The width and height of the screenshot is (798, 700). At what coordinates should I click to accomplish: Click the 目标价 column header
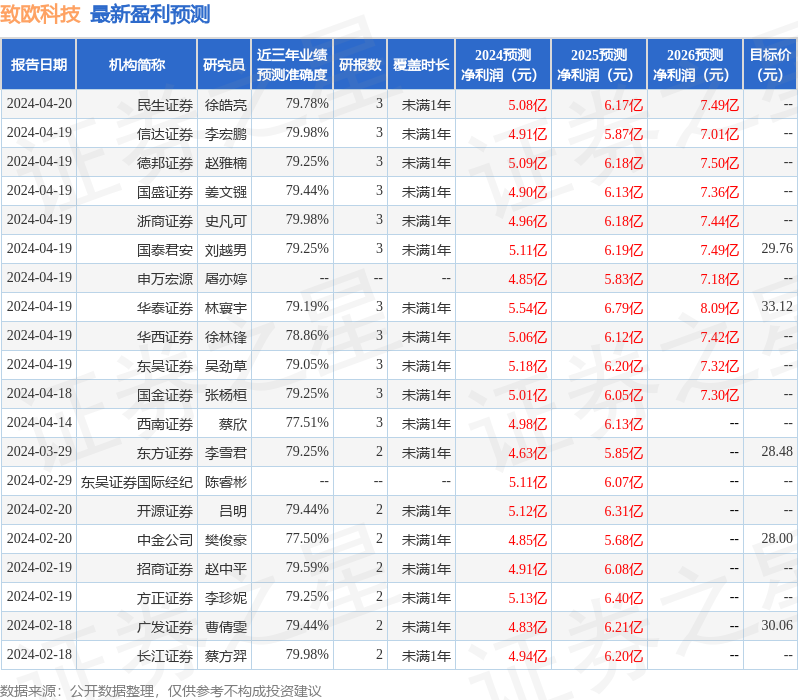[x=770, y=65]
